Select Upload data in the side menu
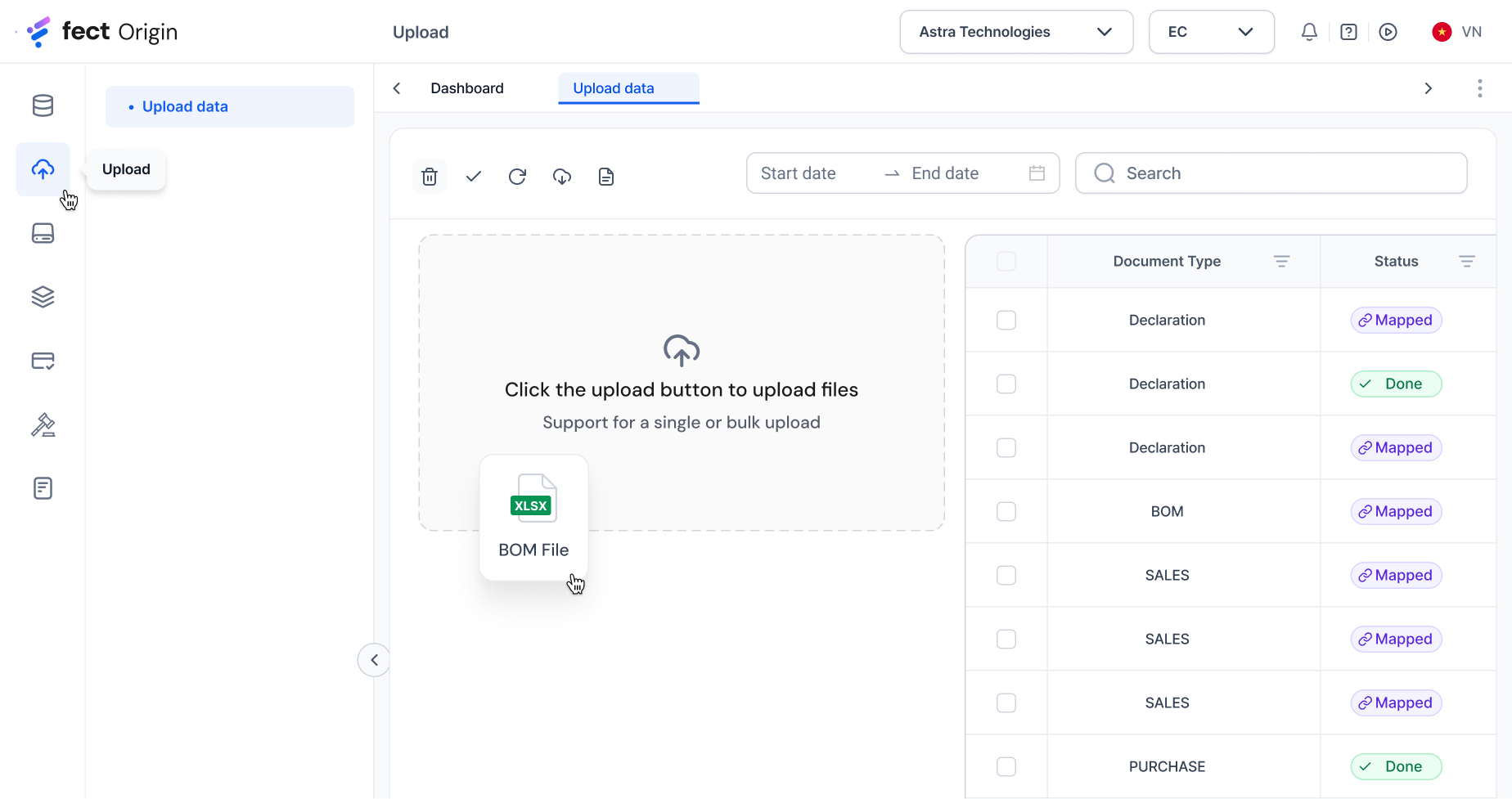The width and height of the screenshot is (1512, 799). 185,107
